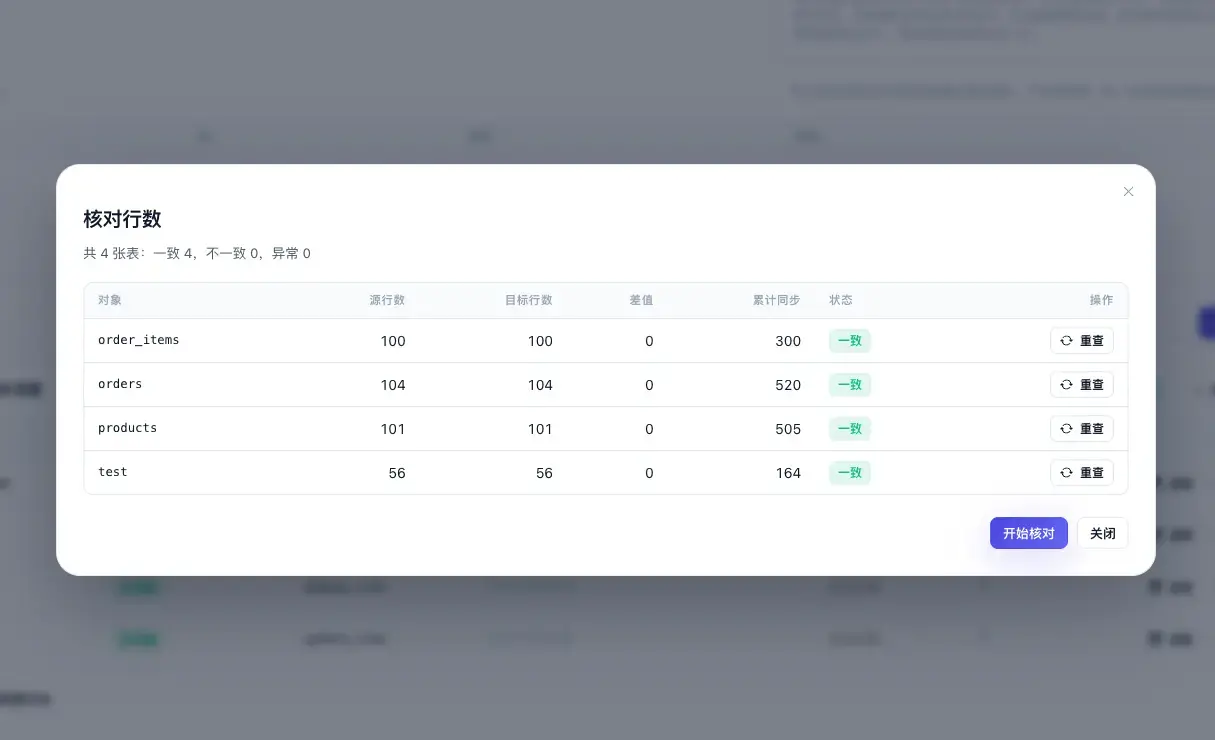Viewport: 1215px width, 740px height.
Task: Select the products table name
Action: (x=128, y=428)
